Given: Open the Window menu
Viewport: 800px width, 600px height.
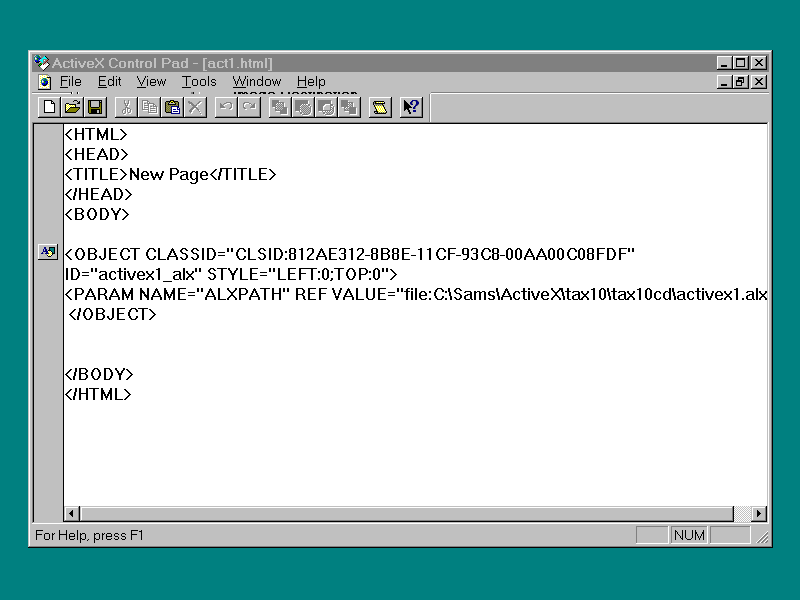Looking at the screenshot, I should [x=257, y=82].
